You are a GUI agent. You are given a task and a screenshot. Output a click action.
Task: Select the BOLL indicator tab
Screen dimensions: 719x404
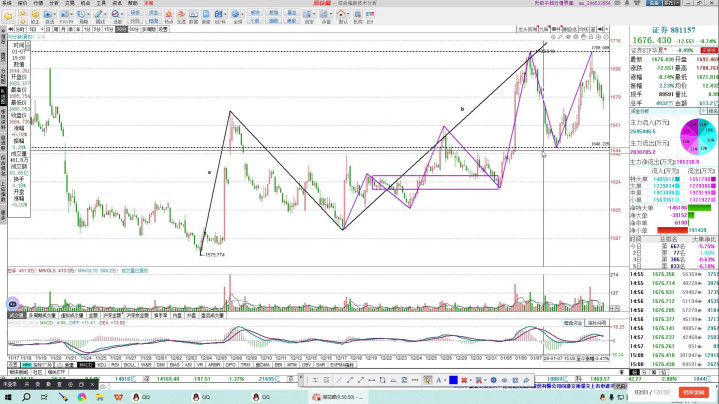[x=131, y=365]
